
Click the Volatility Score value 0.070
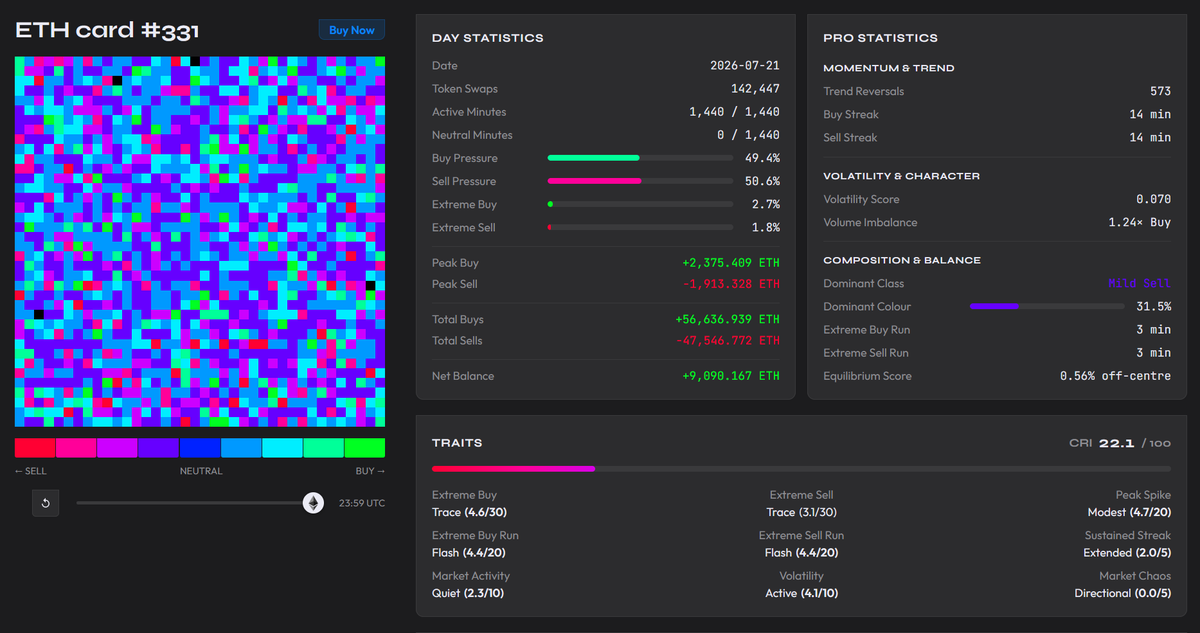pos(1153,199)
